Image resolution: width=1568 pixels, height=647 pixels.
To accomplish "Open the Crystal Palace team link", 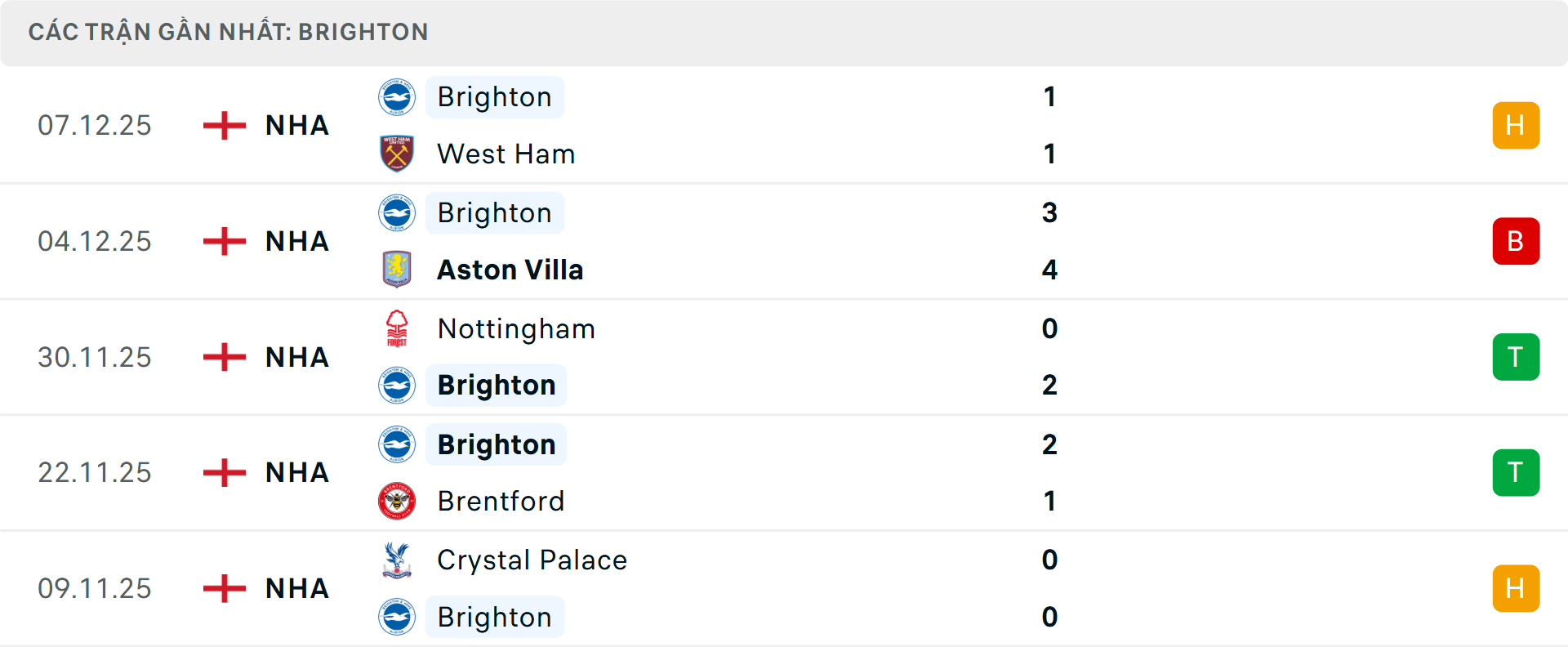I will [x=532, y=560].
